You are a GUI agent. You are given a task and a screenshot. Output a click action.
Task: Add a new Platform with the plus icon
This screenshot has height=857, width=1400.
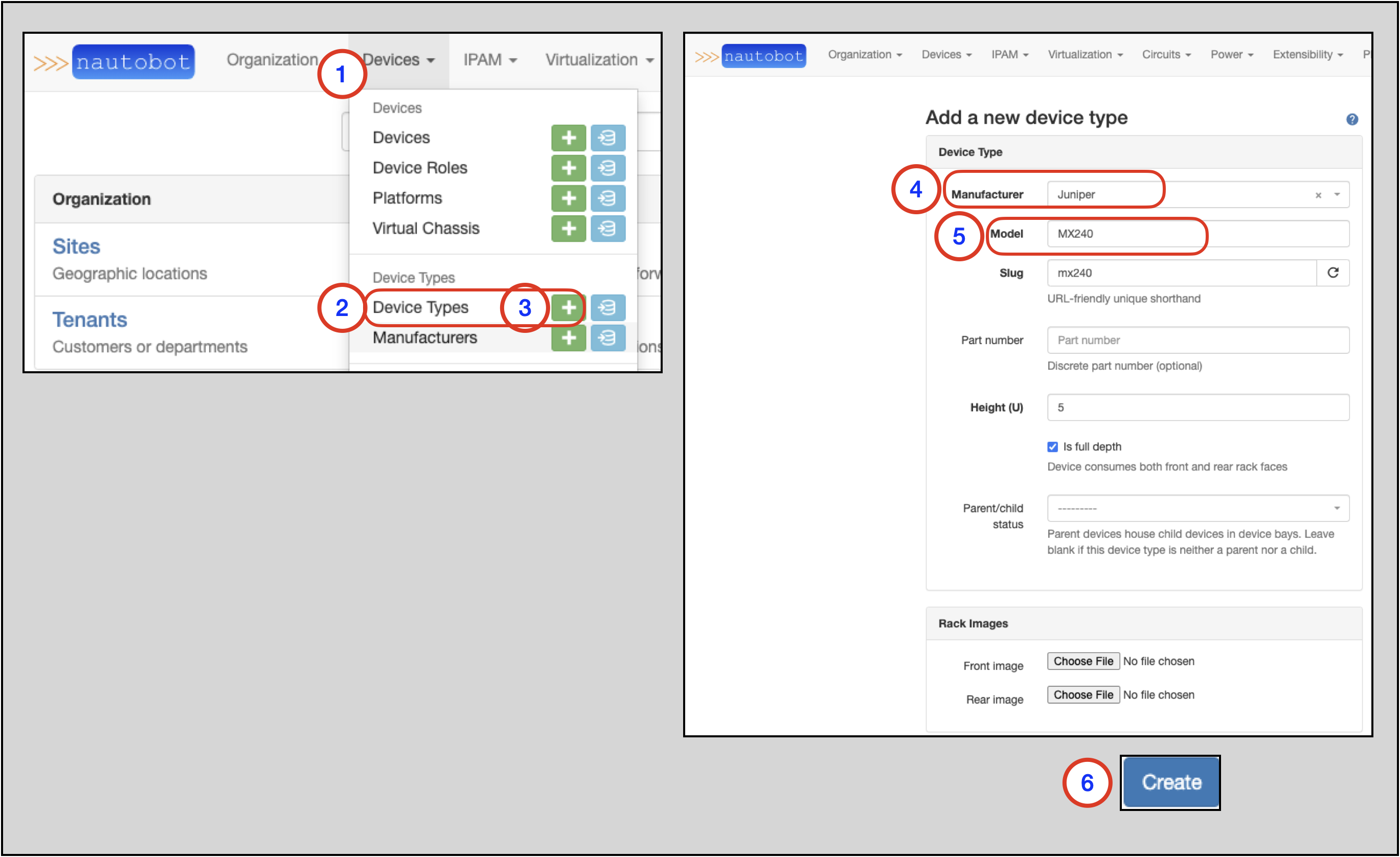(x=568, y=198)
